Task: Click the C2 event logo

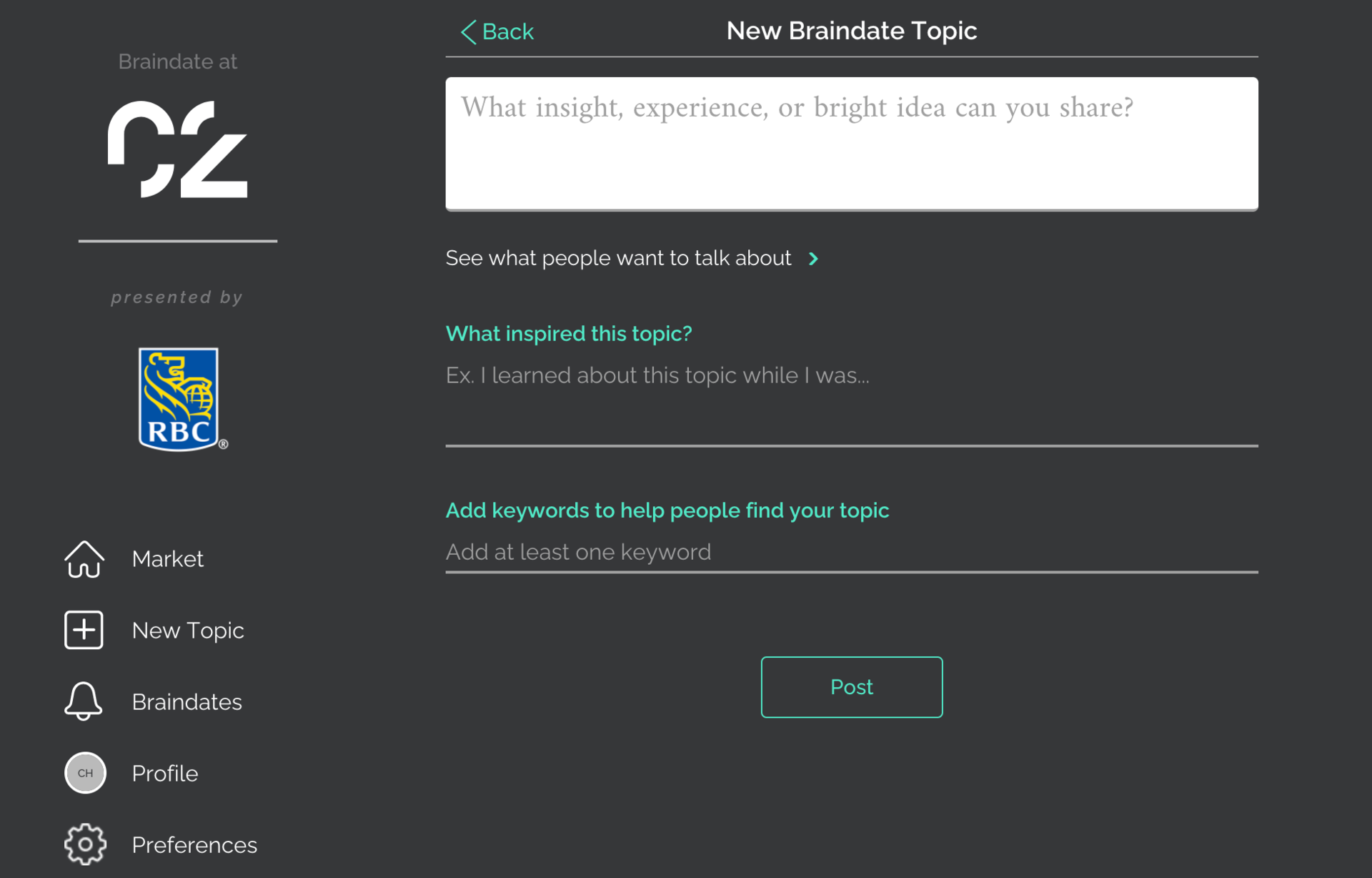Action: (177, 149)
